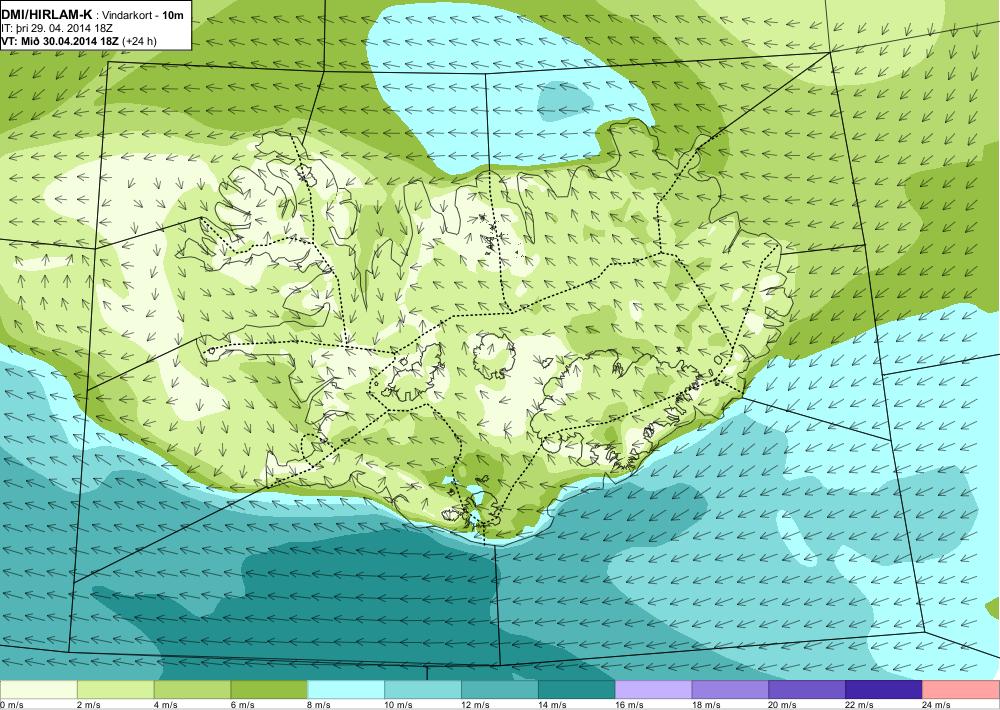Select the lavender 16 m/s legend swatch
The height and width of the screenshot is (710, 1000).
(x=653, y=690)
